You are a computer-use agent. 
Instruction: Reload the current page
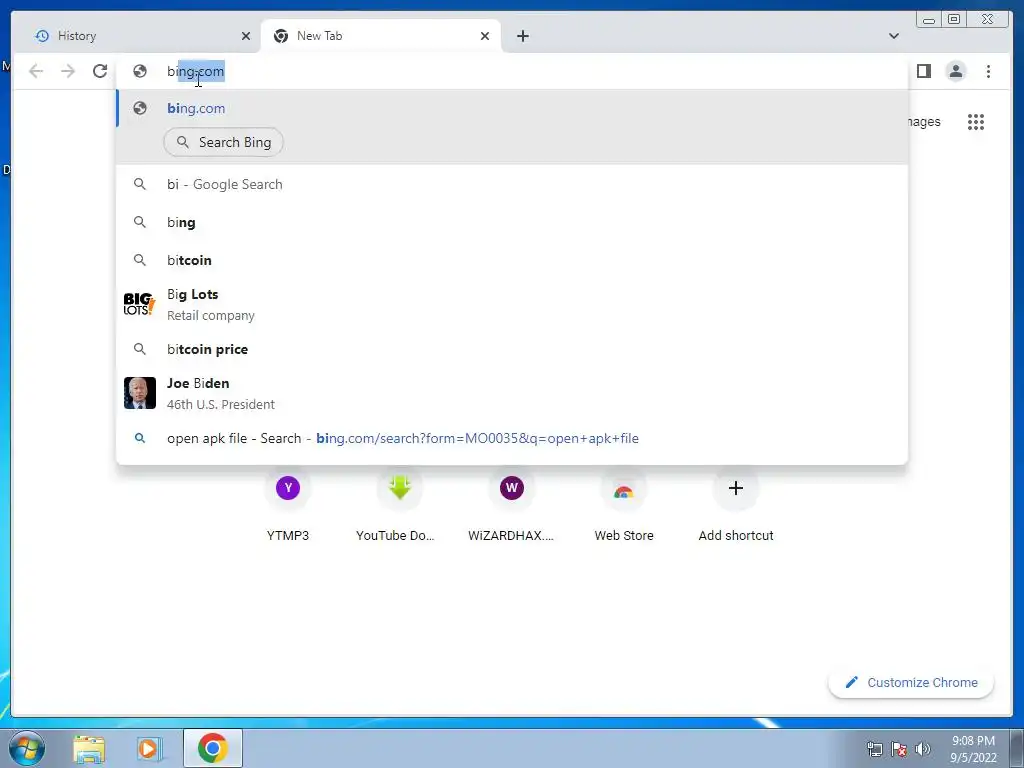(x=100, y=71)
